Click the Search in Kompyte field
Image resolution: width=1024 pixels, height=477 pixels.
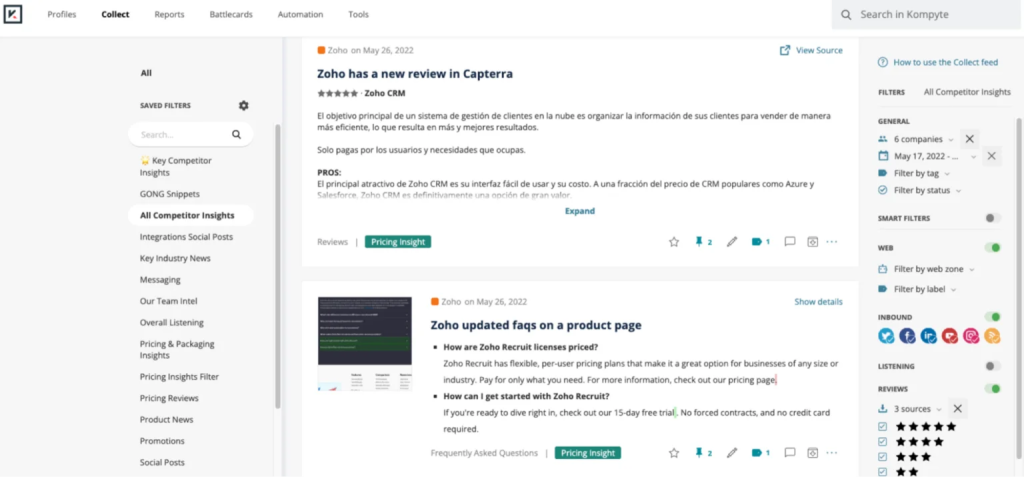930,15
